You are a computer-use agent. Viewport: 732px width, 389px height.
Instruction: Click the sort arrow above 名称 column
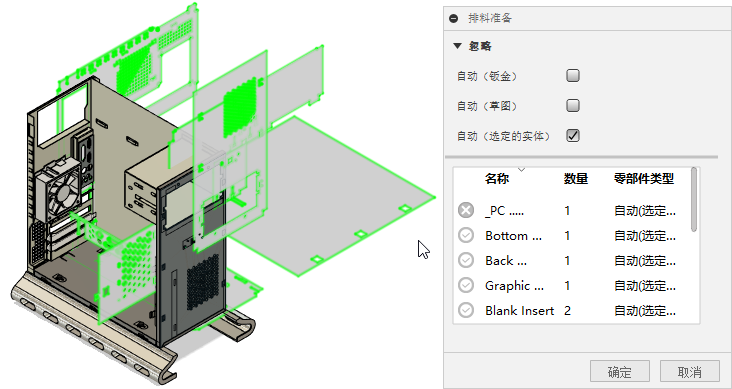[522, 170]
